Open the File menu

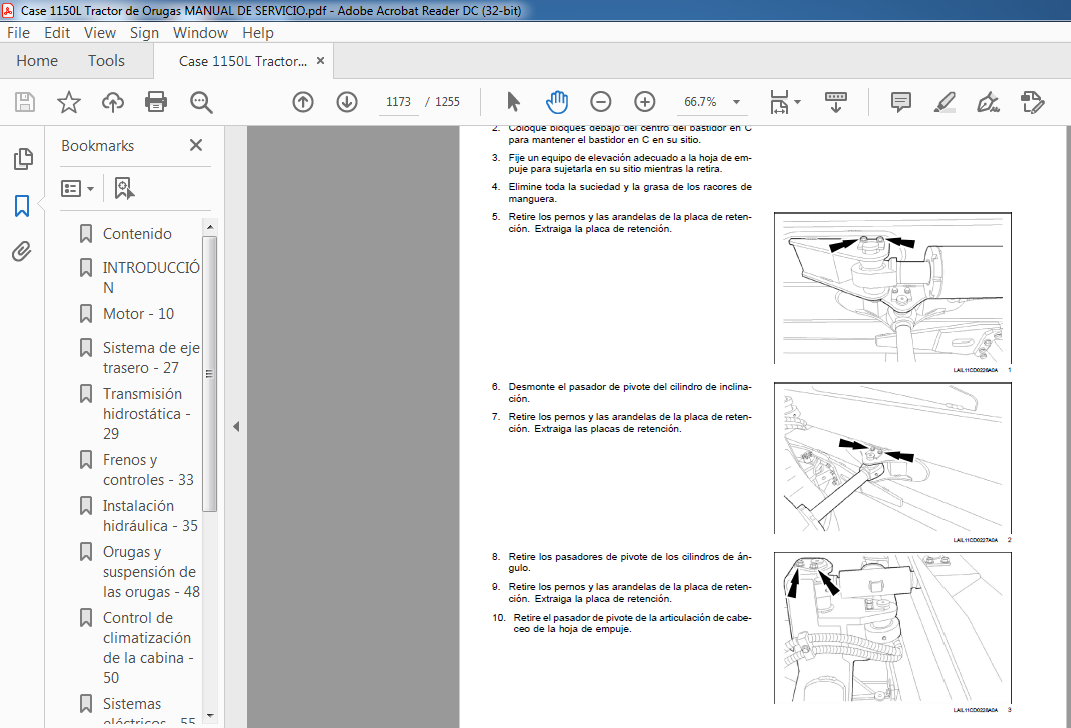coord(18,33)
